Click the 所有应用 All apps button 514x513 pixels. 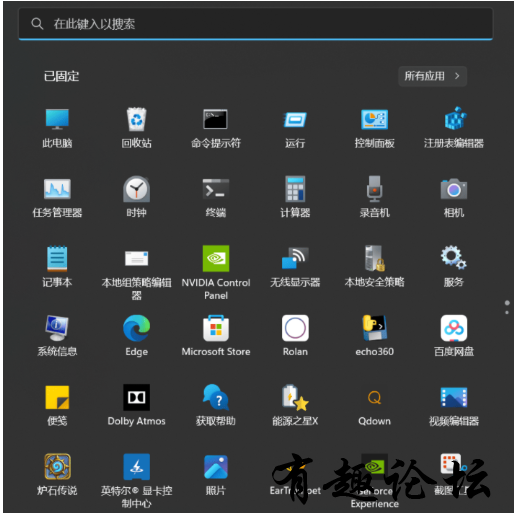coord(432,76)
